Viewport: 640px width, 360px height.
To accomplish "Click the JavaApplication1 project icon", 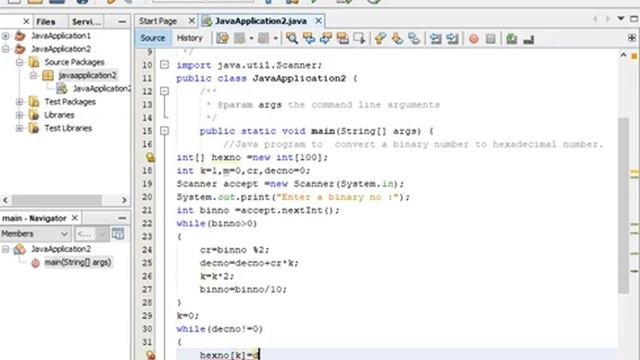I will pyautogui.click(x=20, y=36).
